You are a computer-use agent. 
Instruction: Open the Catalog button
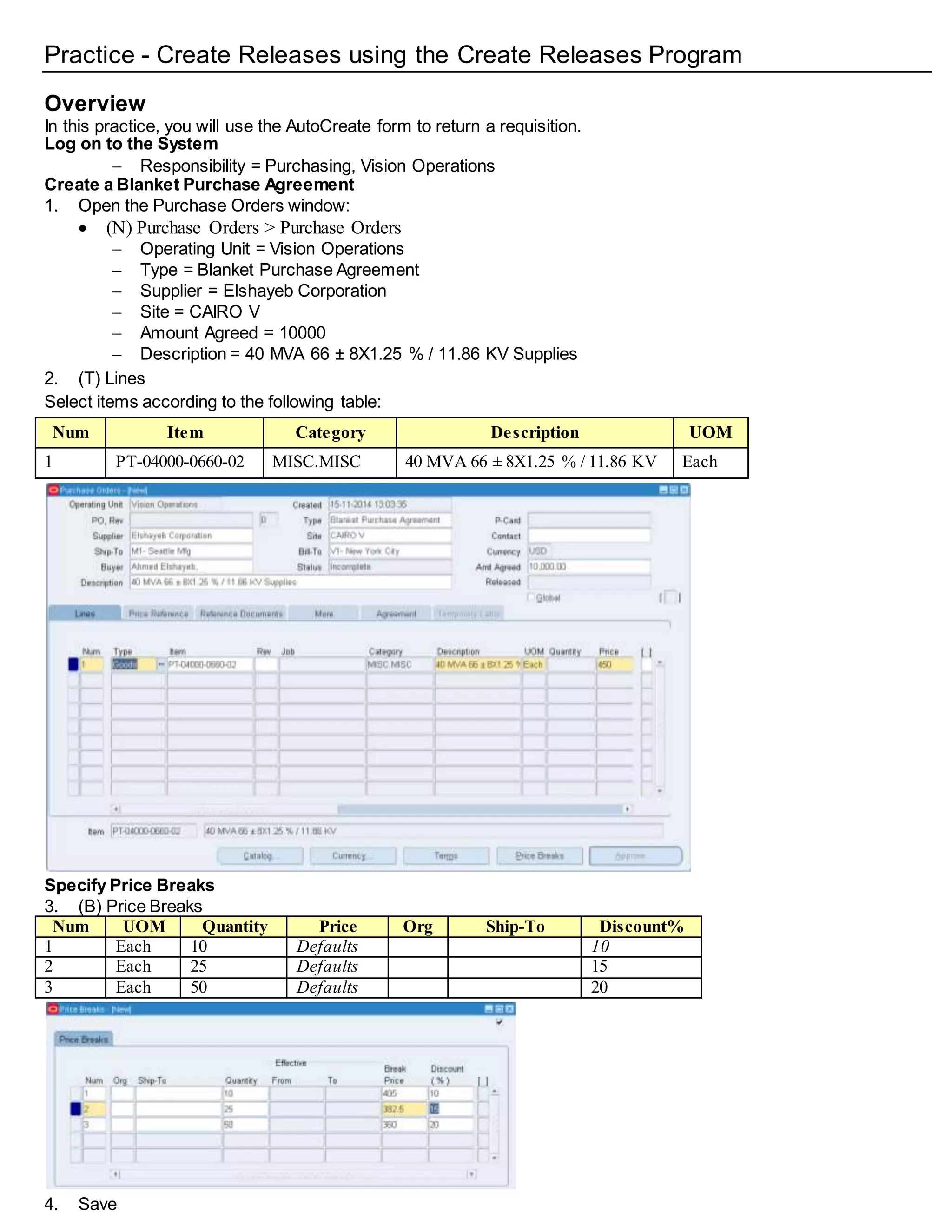coord(260,856)
